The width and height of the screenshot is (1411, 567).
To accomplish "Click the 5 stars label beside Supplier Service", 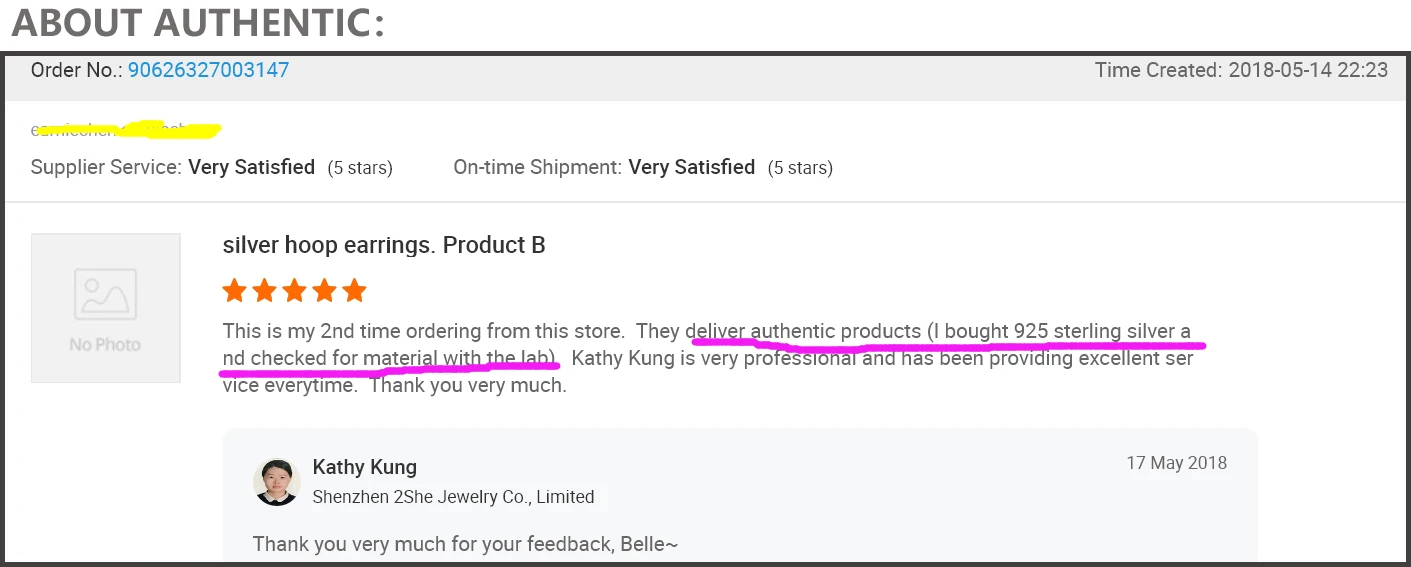I will click(360, 168).
